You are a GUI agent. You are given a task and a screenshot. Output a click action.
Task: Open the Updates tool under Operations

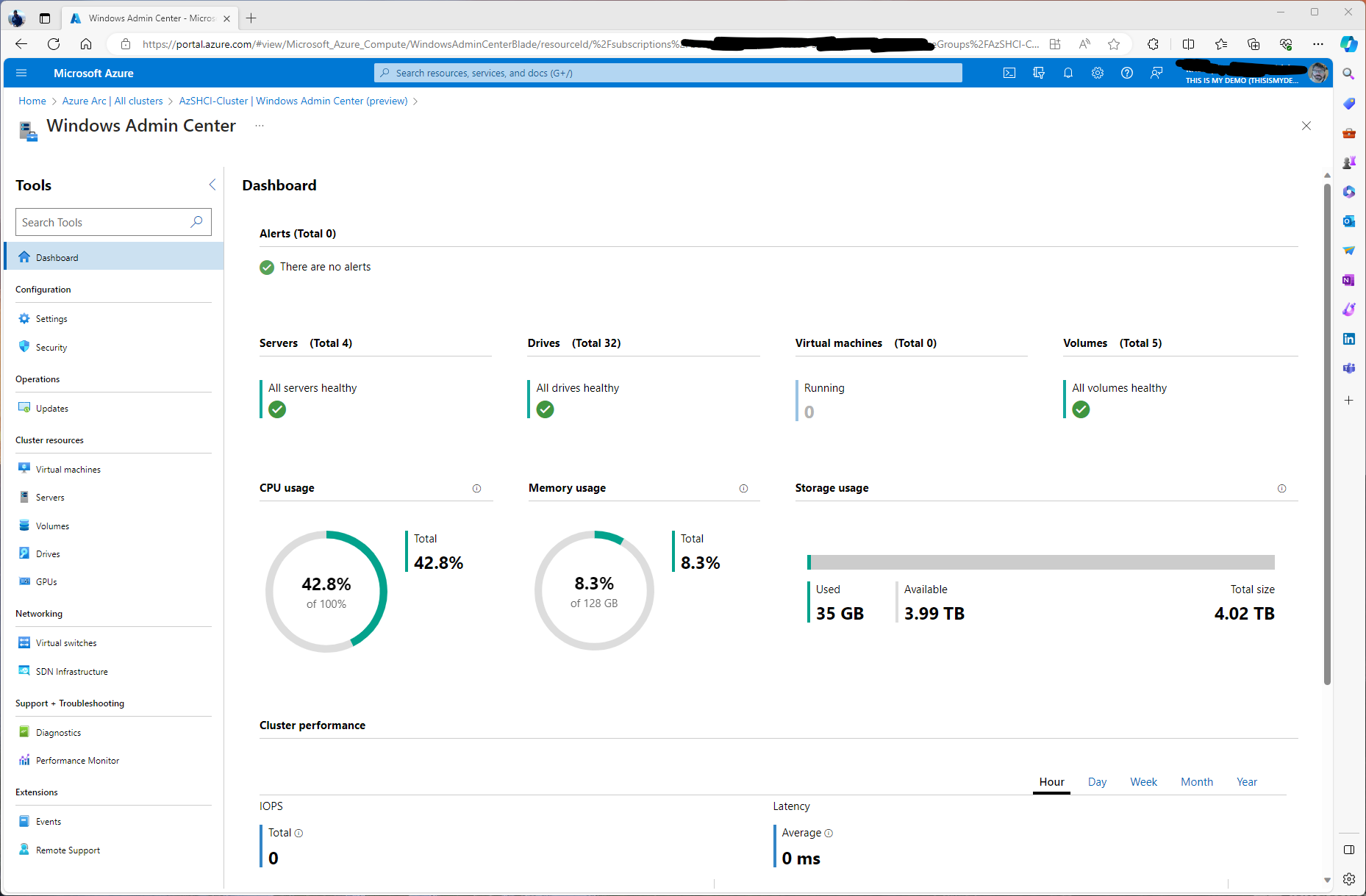(x=51, y=408)
